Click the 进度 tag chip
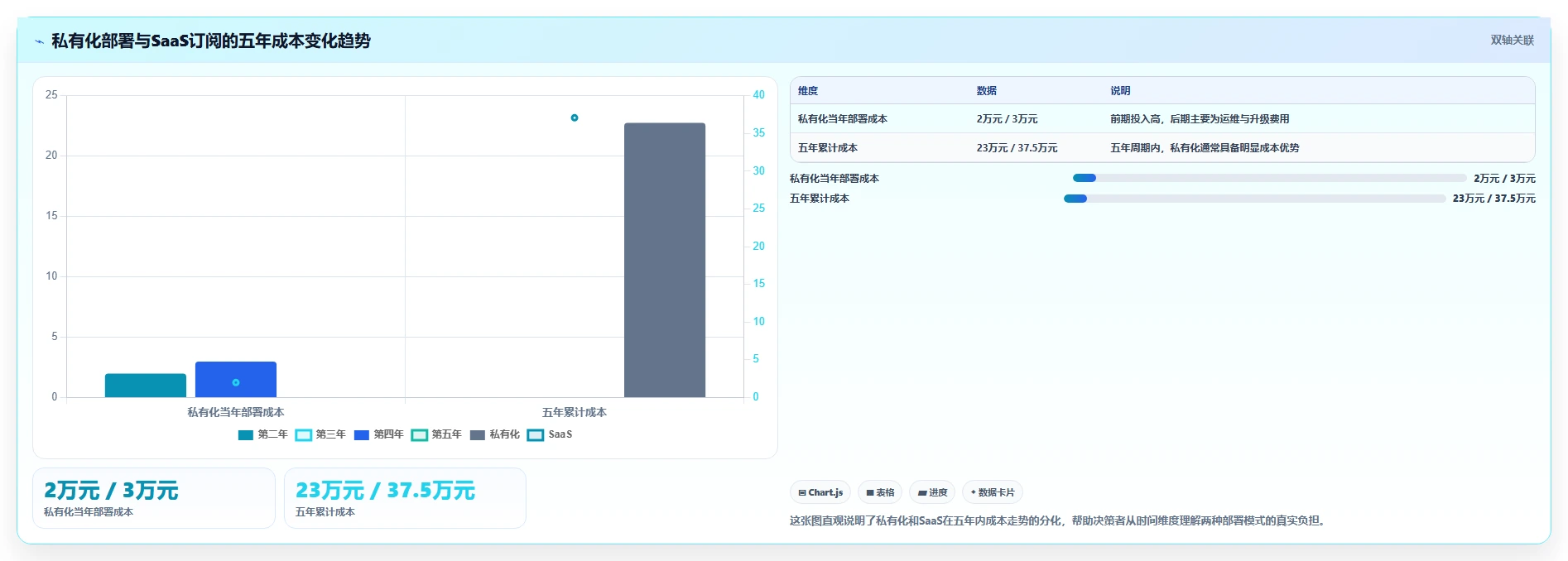The height and width of the screenshot is (561, 1568). tap(932, 492)
